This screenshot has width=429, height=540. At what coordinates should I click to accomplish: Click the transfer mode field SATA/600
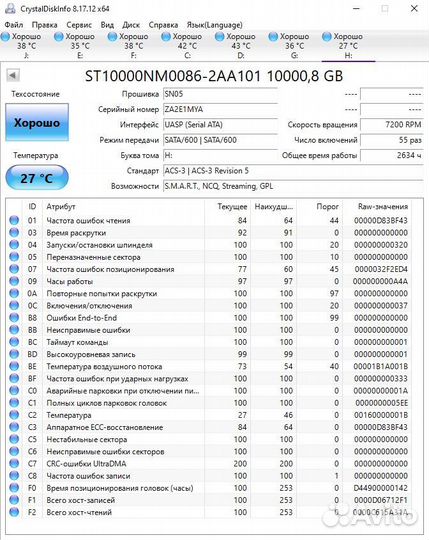tap(220, 140)
